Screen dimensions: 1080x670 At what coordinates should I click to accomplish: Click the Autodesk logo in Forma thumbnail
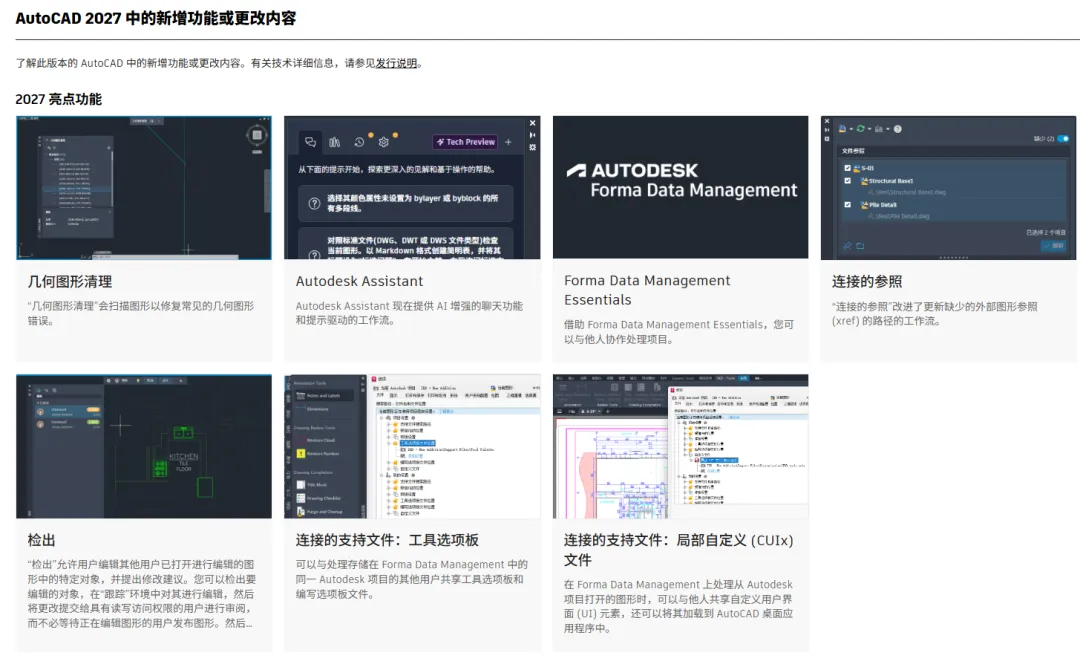coord(577,170)
